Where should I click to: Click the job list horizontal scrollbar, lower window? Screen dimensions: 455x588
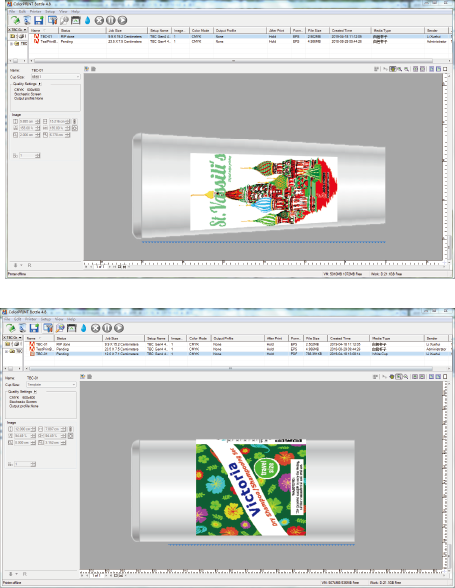click(230, 368)
